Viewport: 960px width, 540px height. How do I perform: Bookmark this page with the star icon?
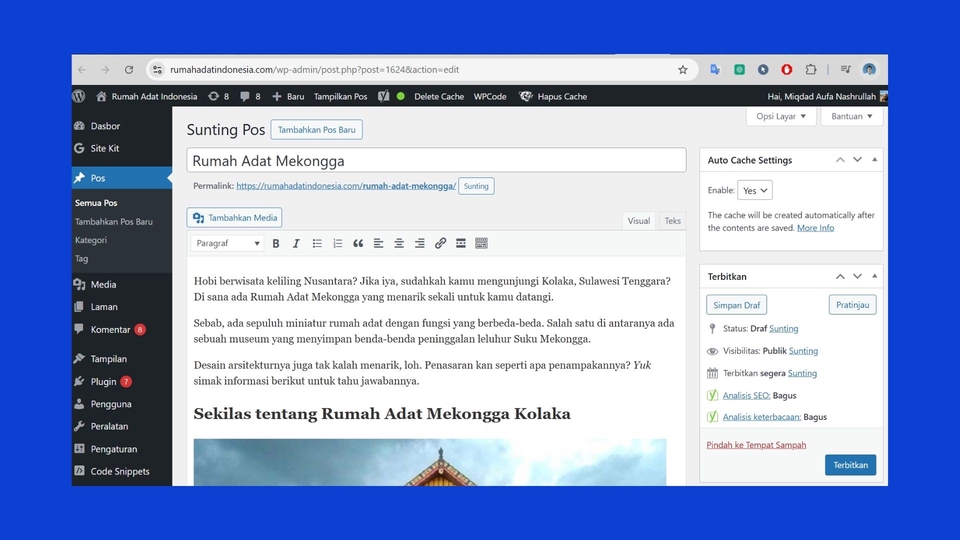pyautogui.click(x=683, y=70)
